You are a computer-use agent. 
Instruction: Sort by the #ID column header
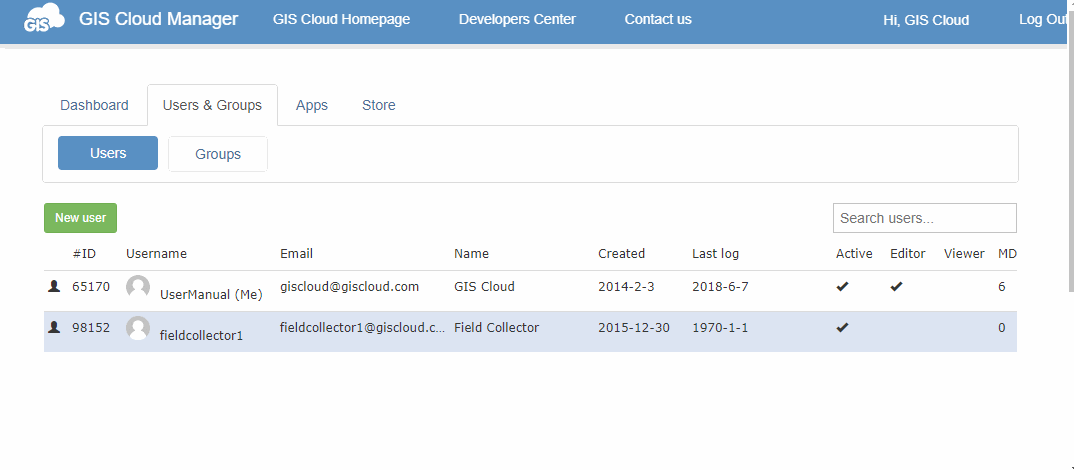point(84,253)
